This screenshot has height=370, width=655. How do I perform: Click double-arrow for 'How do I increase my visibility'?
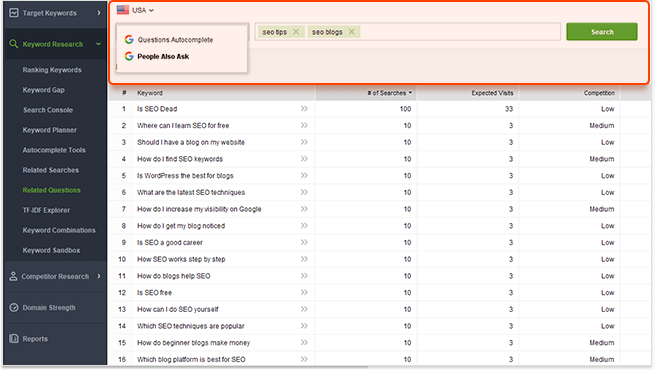(304, 209)
